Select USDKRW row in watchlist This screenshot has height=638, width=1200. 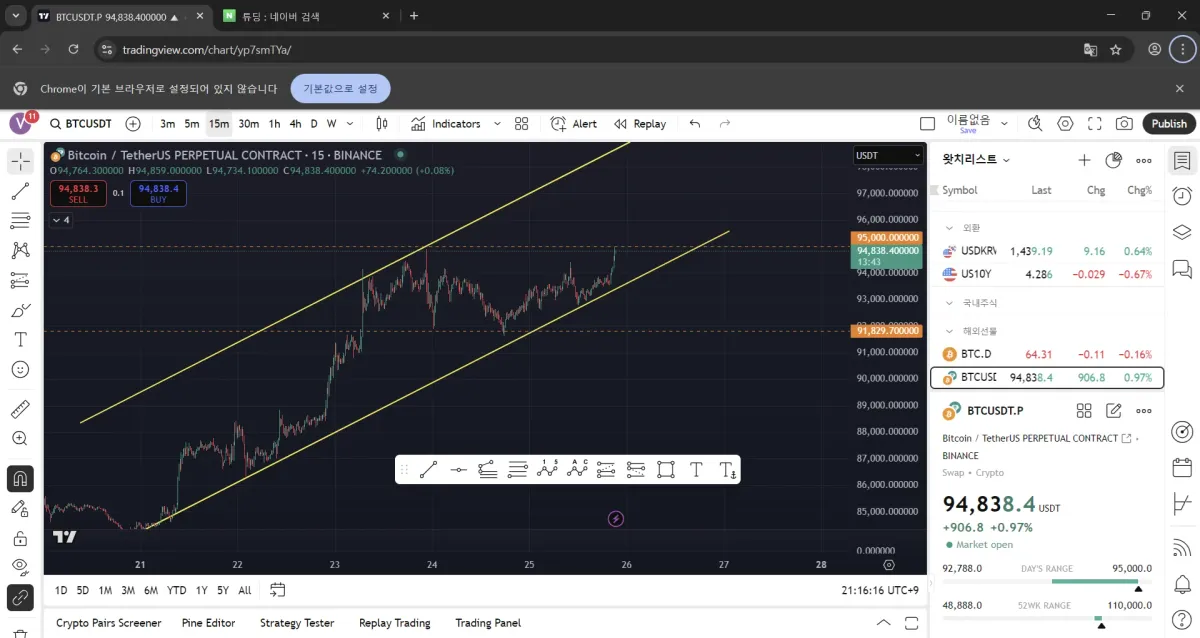click(1047, 251)
